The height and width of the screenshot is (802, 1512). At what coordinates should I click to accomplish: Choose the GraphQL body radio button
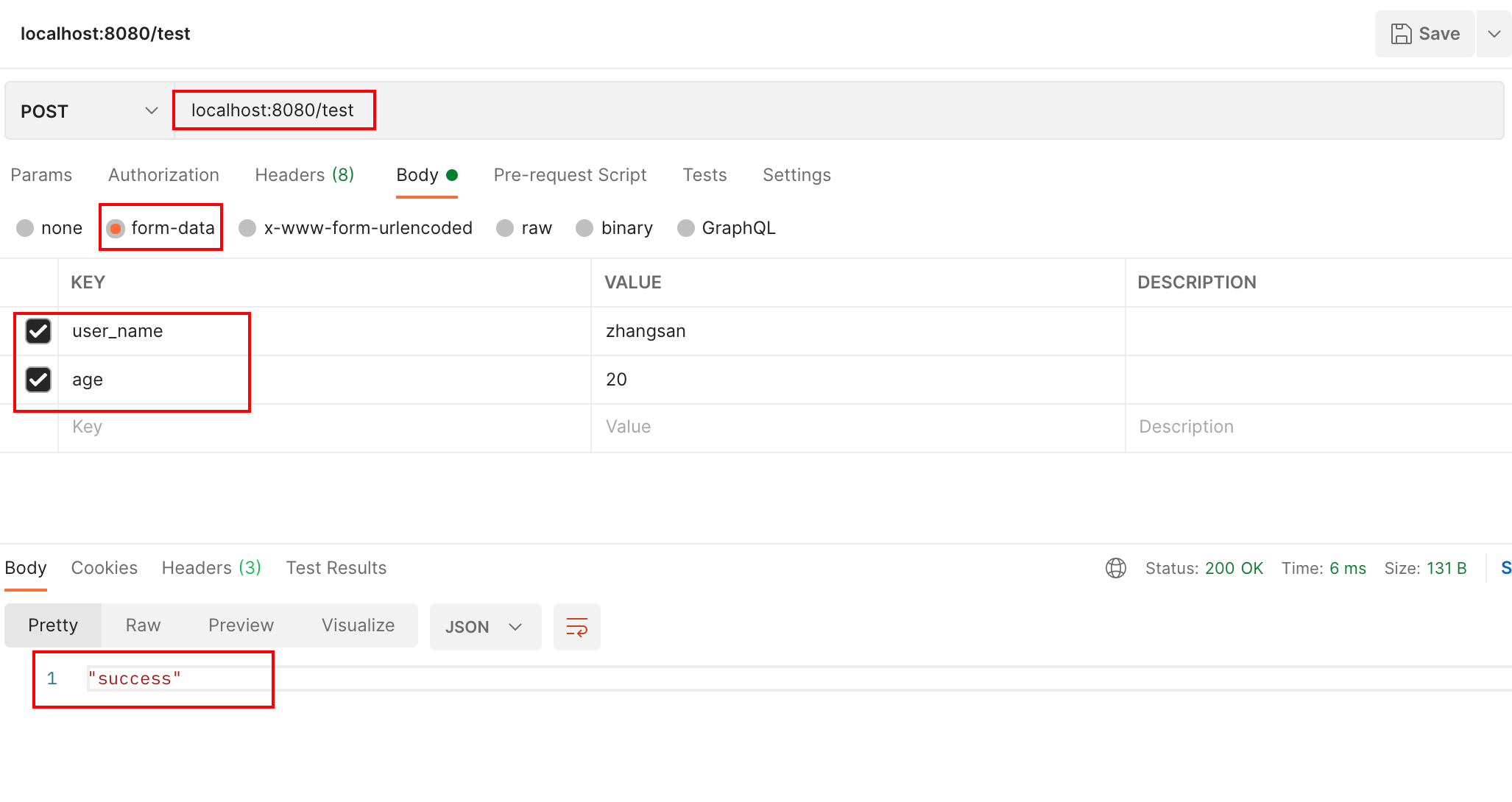(685, 228)
